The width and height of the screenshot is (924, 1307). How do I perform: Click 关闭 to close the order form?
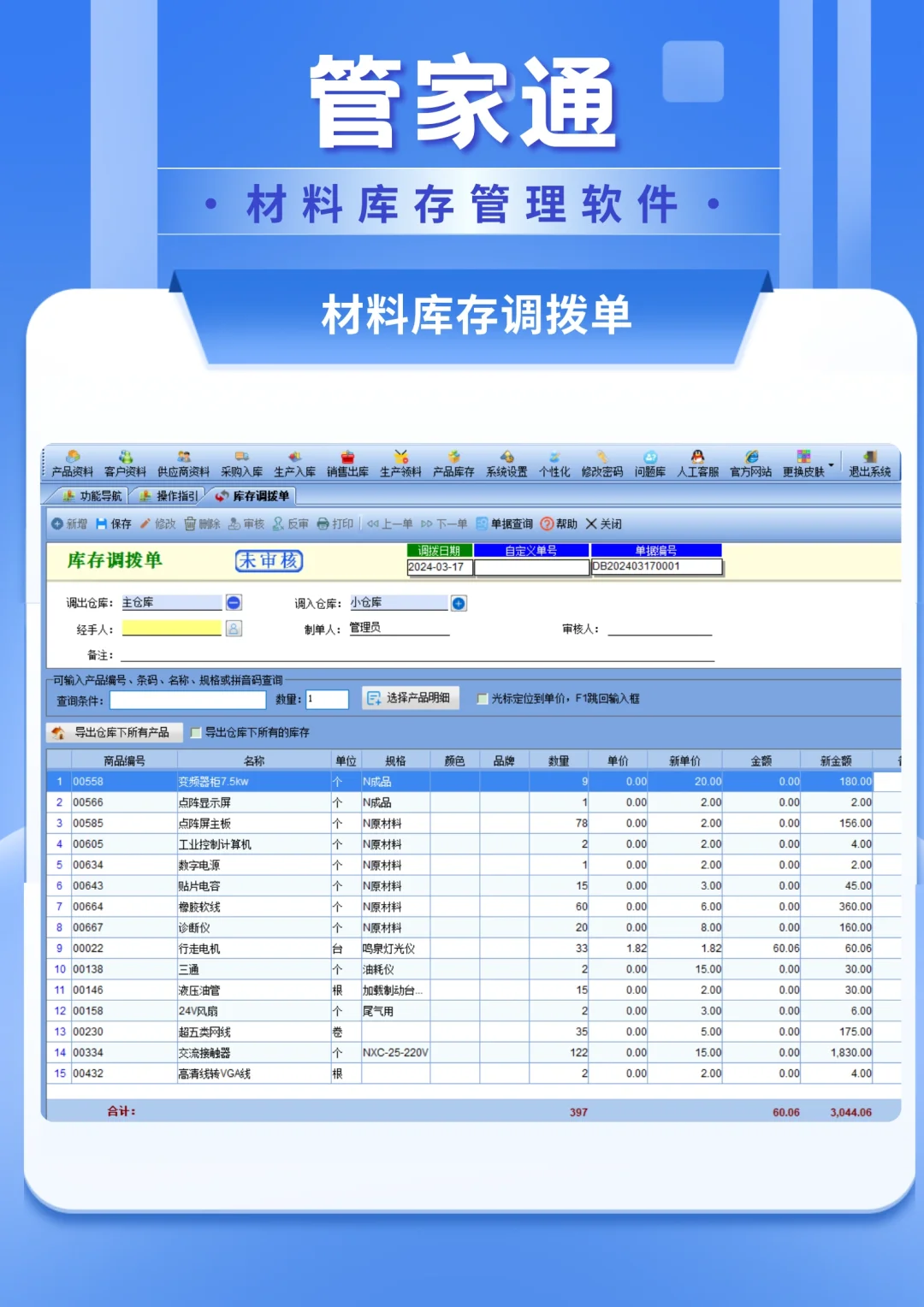604,523
